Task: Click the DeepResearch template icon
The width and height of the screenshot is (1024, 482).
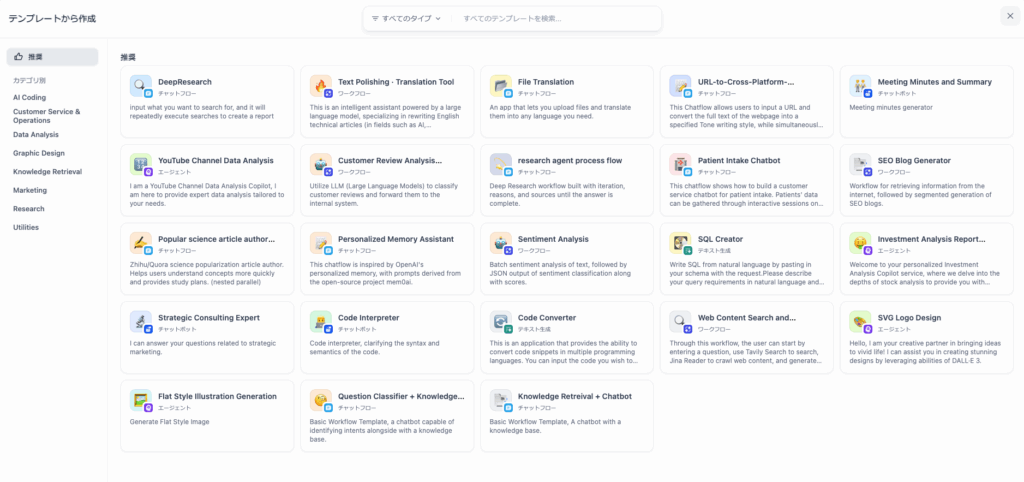Action: click(x=141, y=86)
